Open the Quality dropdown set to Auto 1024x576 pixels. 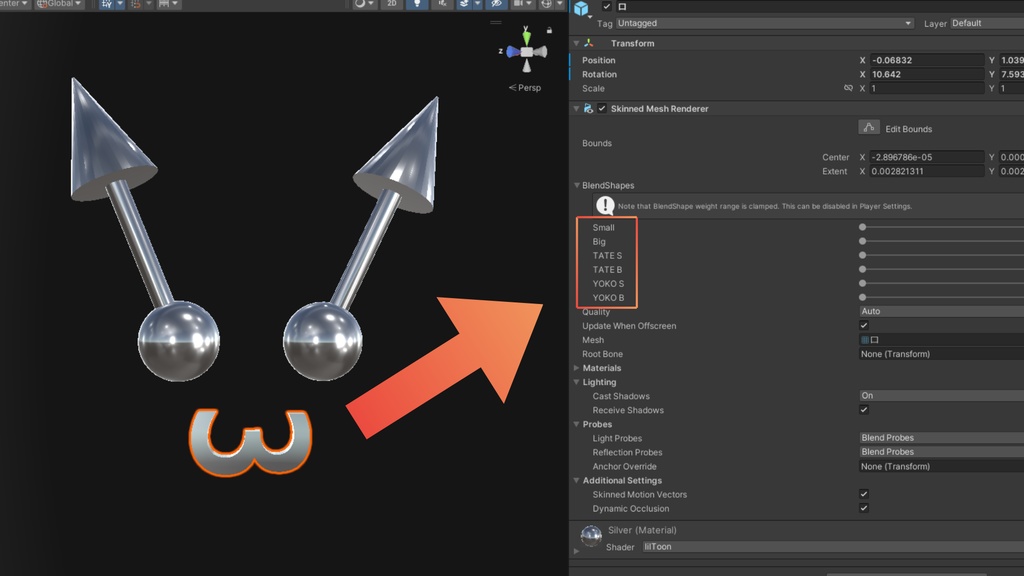pos(941,311)
